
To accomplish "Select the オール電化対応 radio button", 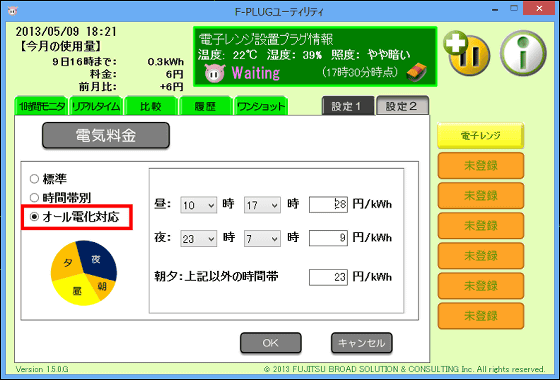I will [x=34, y=217].
